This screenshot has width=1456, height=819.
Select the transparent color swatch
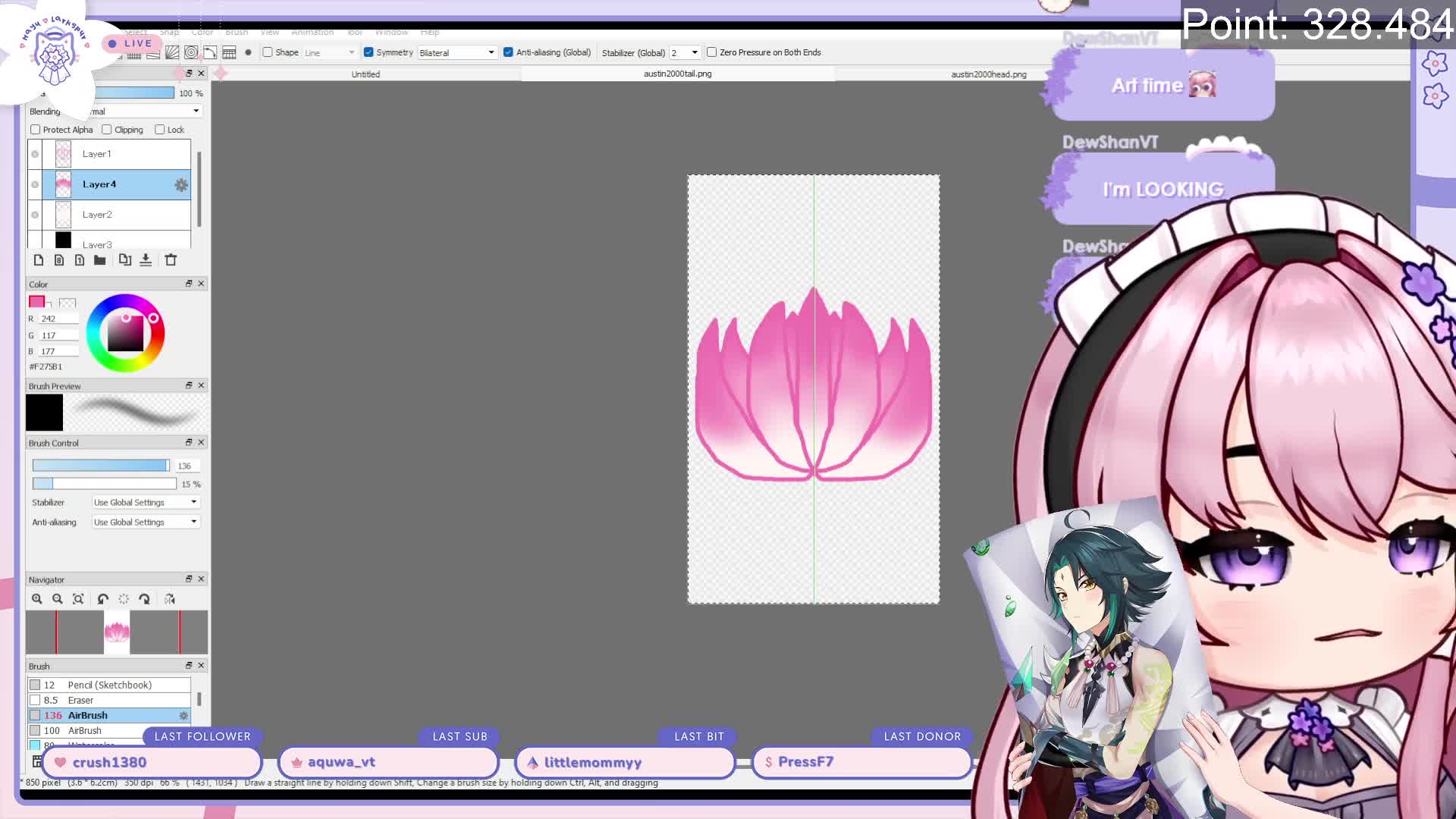click(x=67, y=303)
